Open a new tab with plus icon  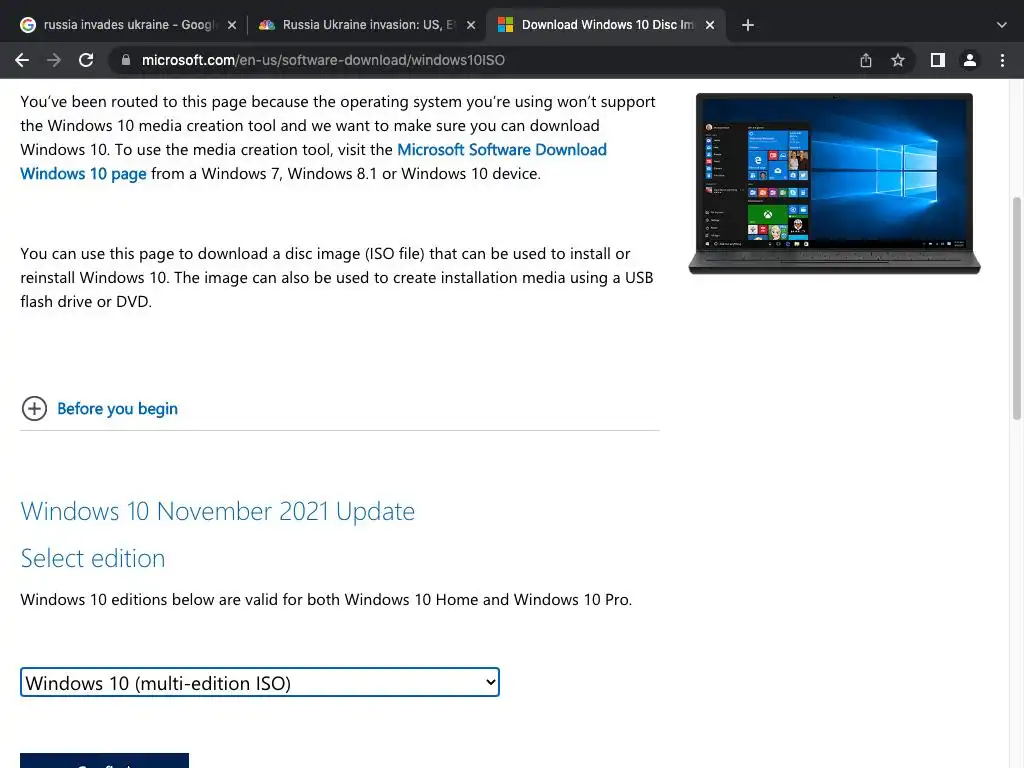(x=748, y=25)
